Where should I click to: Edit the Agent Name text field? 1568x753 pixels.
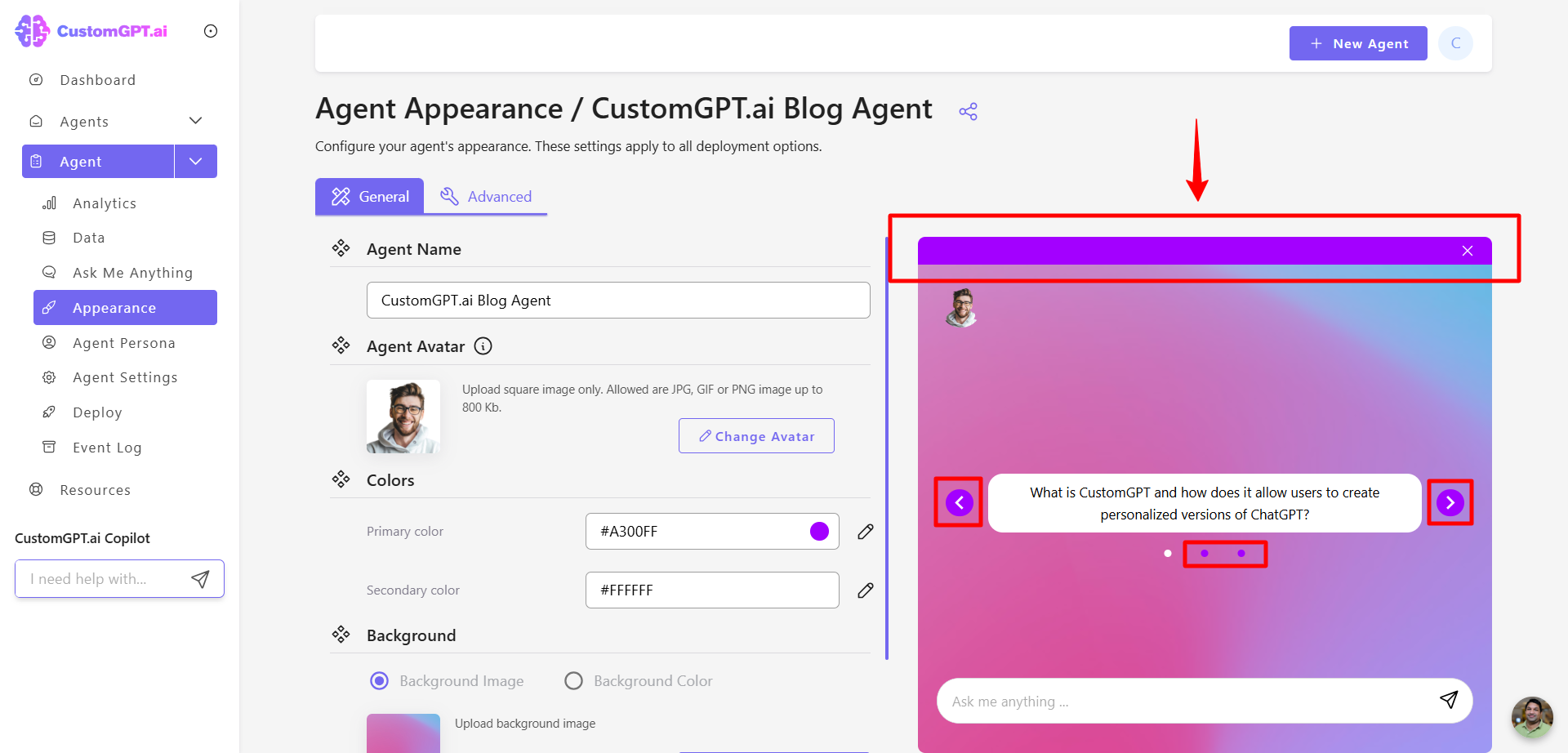(618, 301)
